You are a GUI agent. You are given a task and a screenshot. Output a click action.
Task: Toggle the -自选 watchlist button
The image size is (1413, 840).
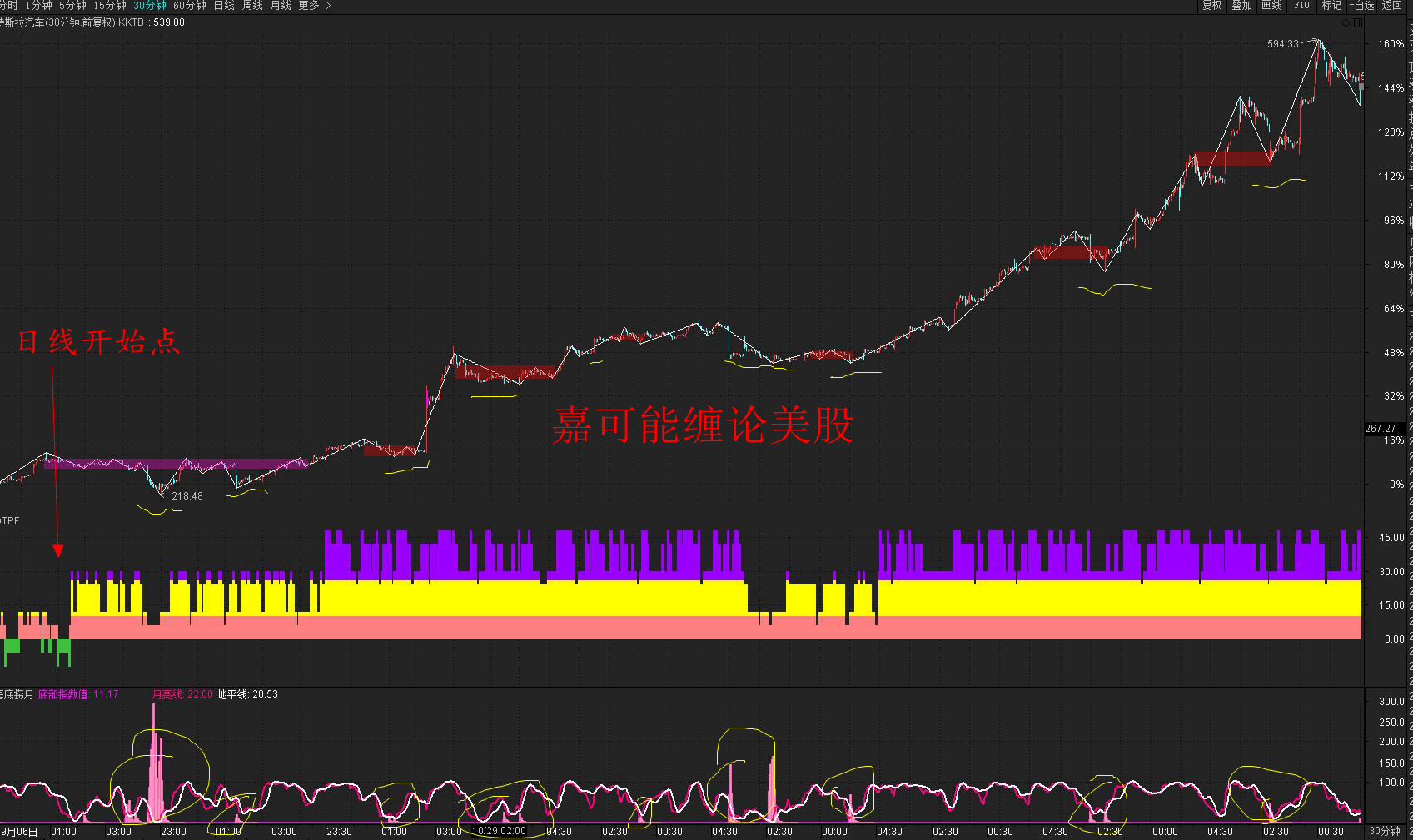pos(1362,6)
